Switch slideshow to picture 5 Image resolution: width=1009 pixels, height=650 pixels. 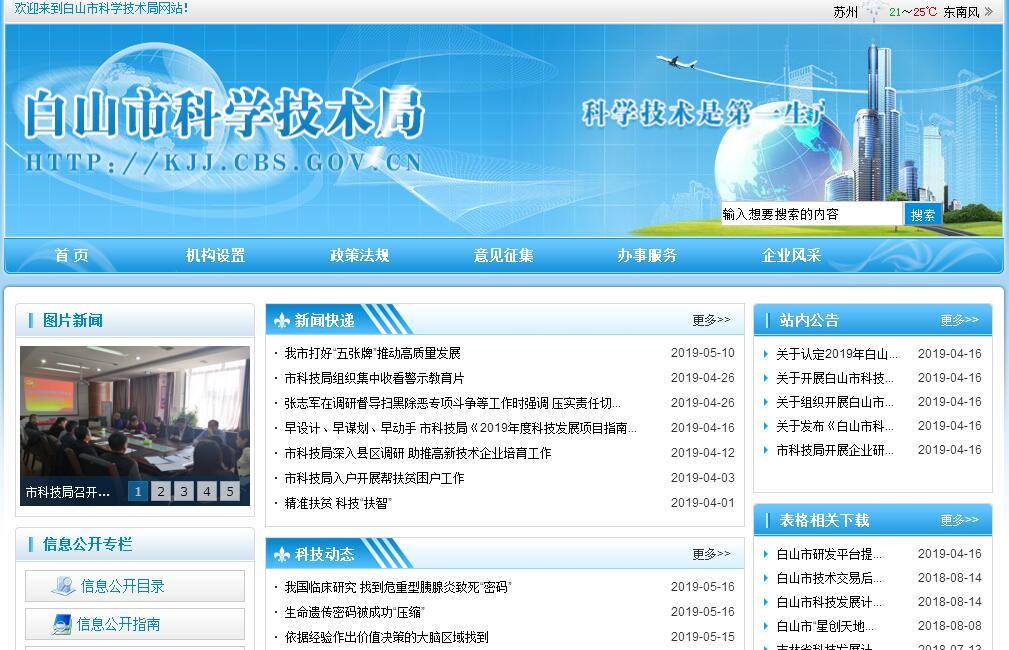click(229, 491)
